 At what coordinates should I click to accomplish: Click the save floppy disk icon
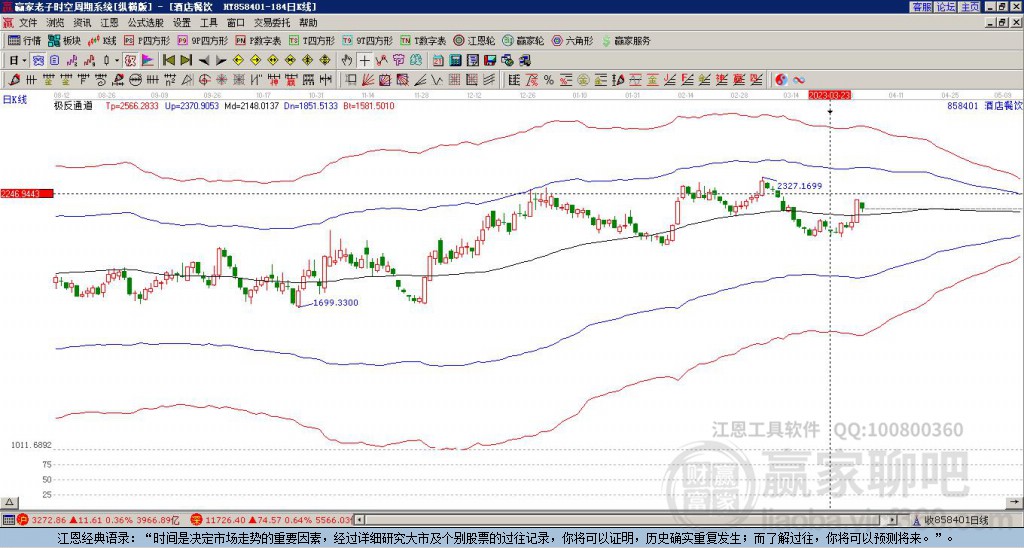[490, 60]
